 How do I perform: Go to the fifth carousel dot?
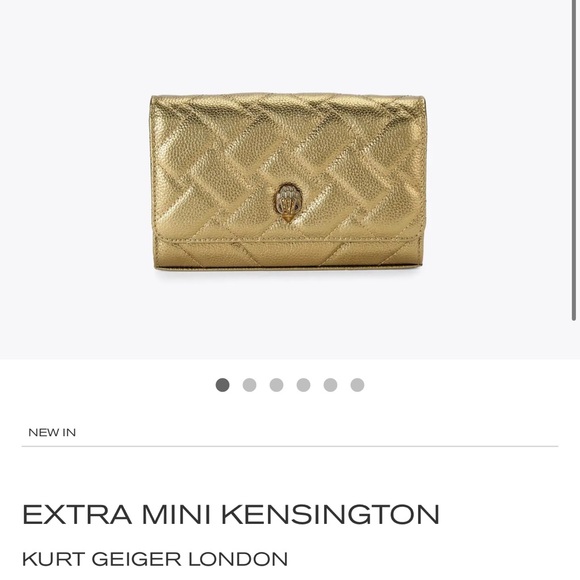point(330,385)
